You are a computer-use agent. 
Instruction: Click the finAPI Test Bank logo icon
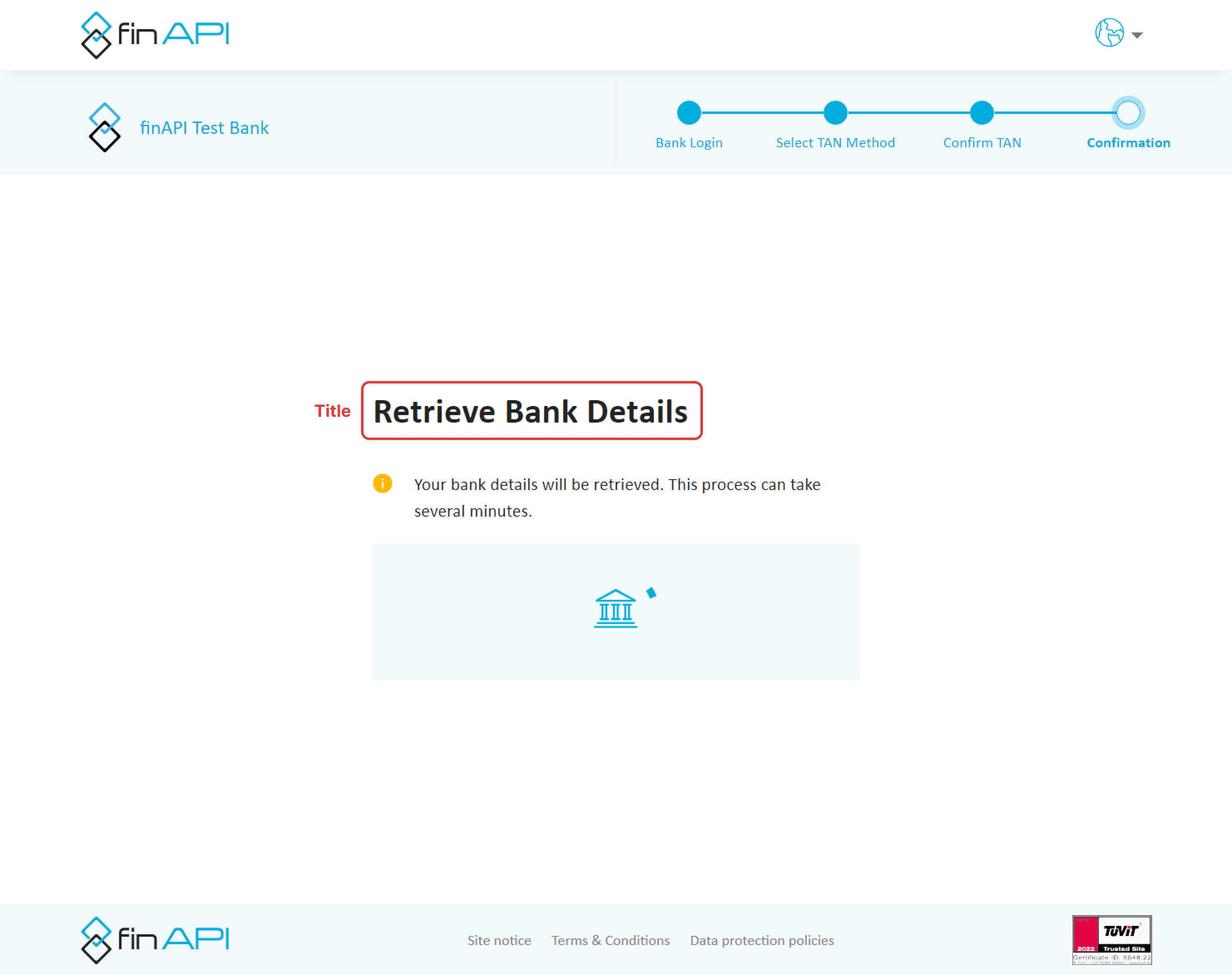(104, 127)
